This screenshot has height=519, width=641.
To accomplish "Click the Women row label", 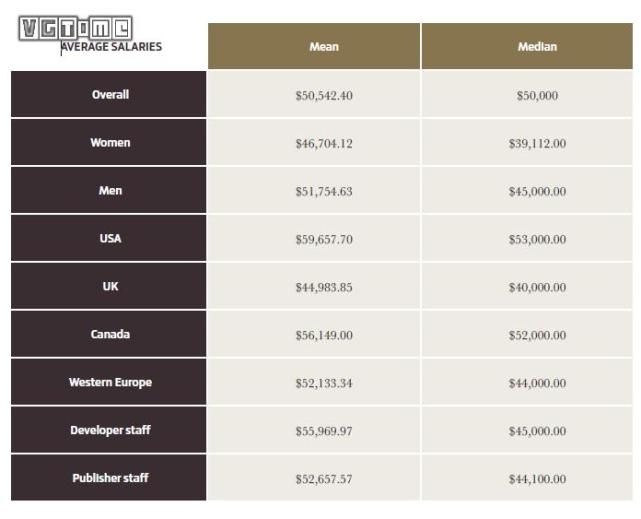I will pyautogui.click(x=109, y=142).
